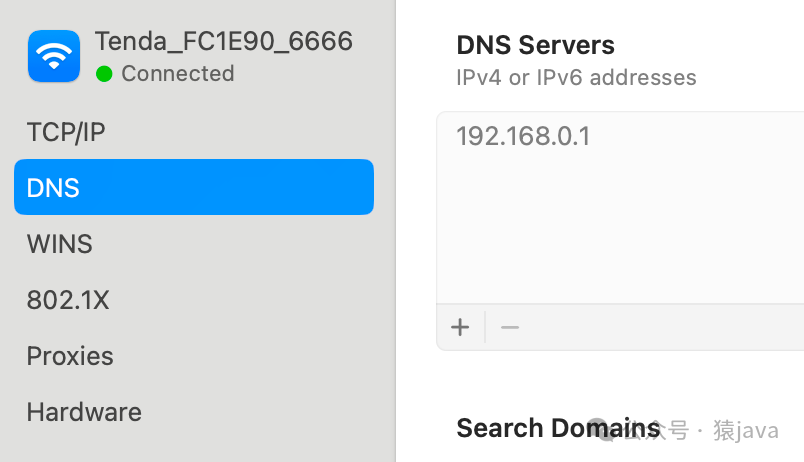Click the 猿java watermark text
The height and width of the screenshot is (462, 804).
click(x=745, y=430)
